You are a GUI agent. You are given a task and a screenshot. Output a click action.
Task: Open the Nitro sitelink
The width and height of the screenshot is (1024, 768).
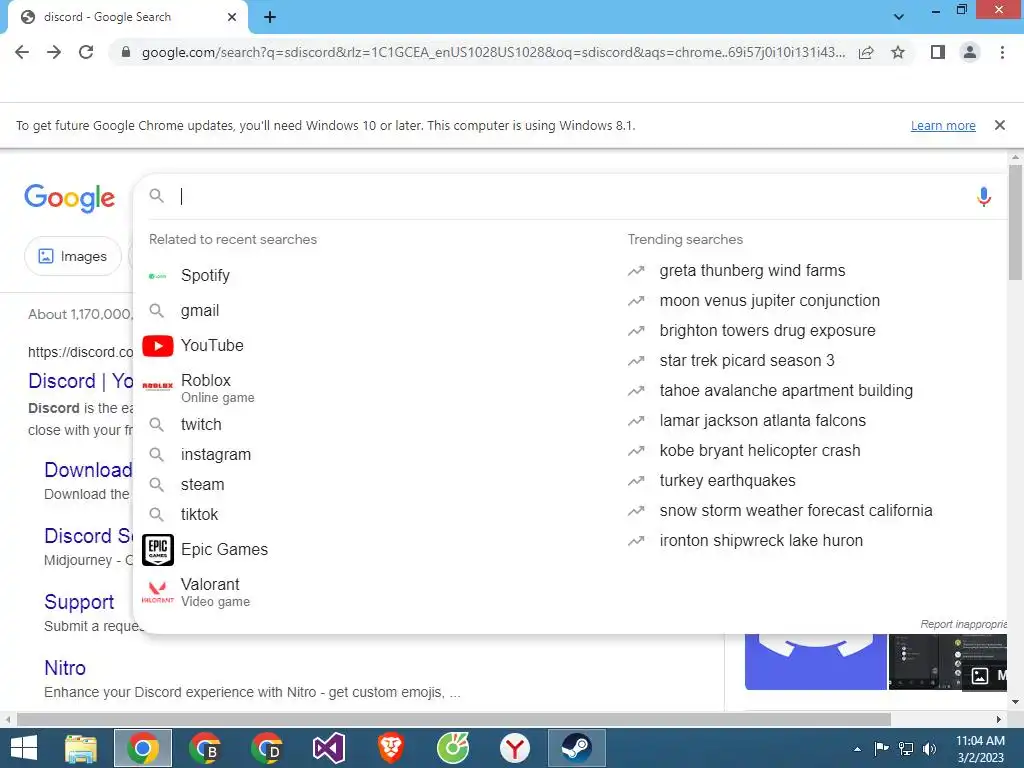pyautogui.click(x=65, y=668)
